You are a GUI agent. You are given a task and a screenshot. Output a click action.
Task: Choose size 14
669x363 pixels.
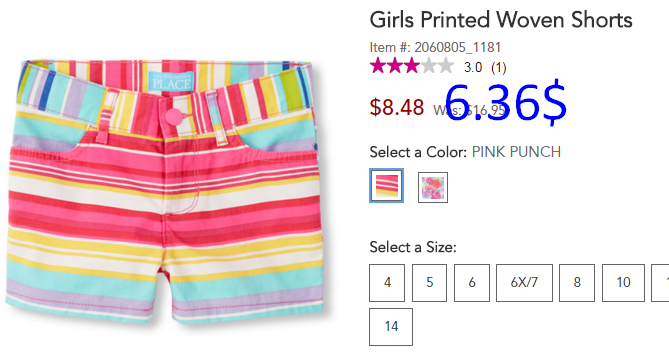pyautogui.click(x=391, y=327)
